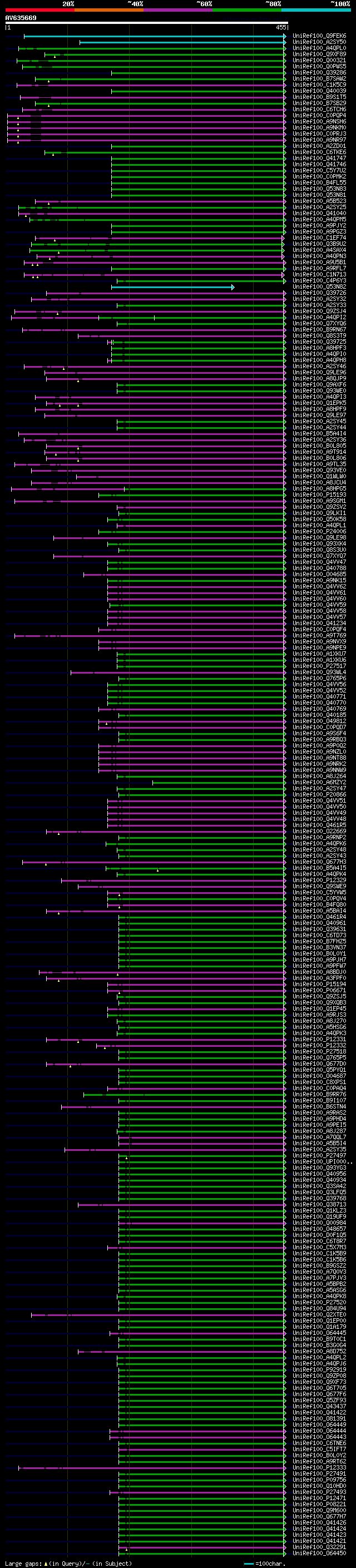The height and width of the screenshot is (1568, 356).
Task: Choose hit UniRef100_B4FL55
Action: 319,182
